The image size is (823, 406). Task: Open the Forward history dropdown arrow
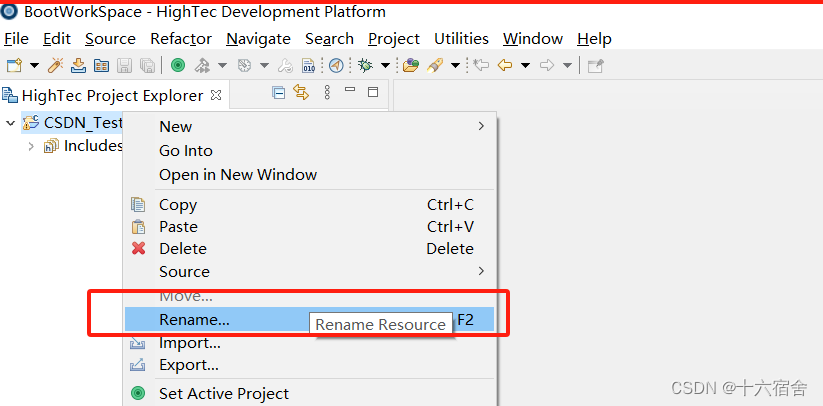coord(567,66)
